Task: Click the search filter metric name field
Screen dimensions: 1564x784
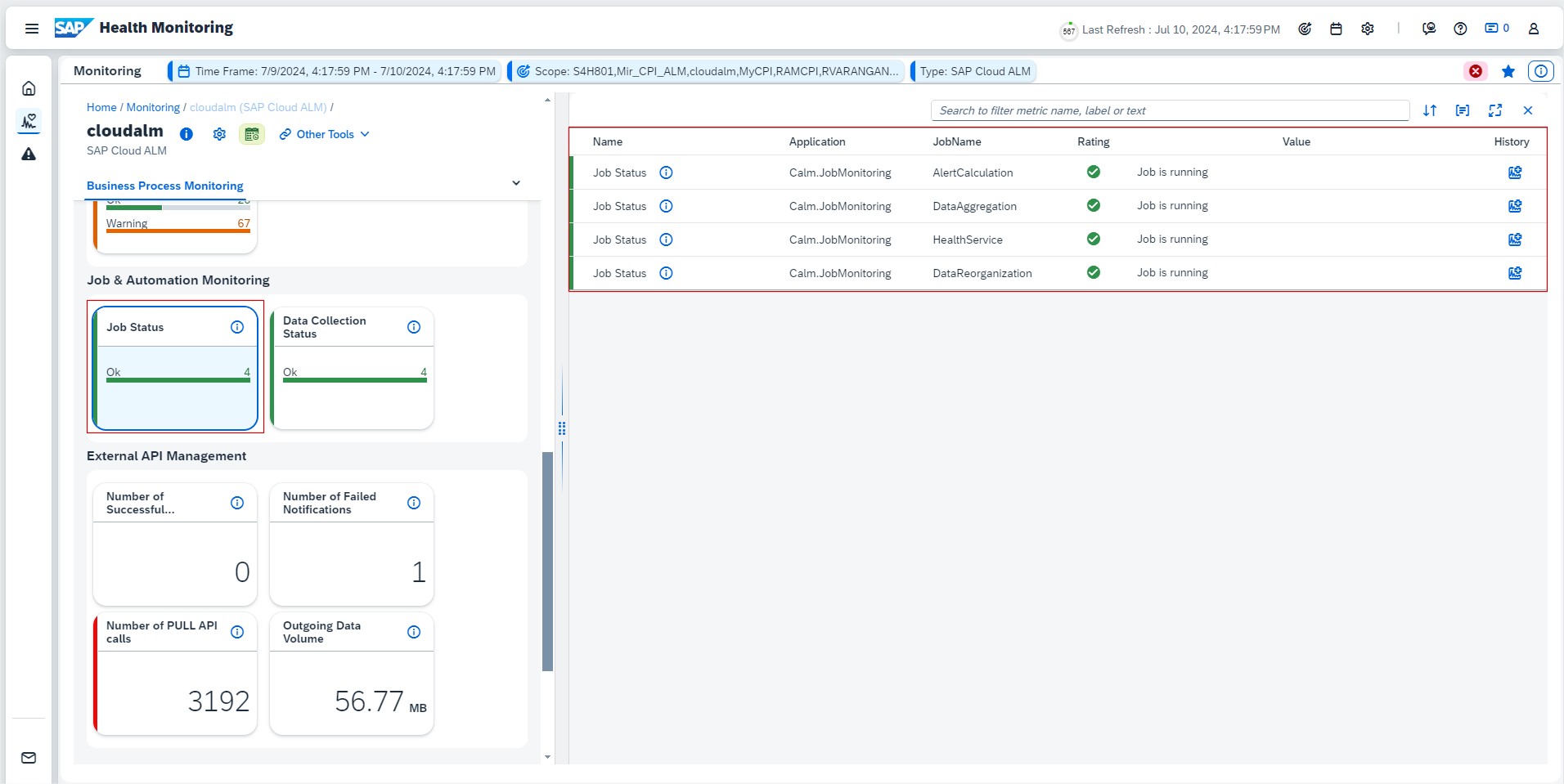Action: click(x=1169, y=110)
